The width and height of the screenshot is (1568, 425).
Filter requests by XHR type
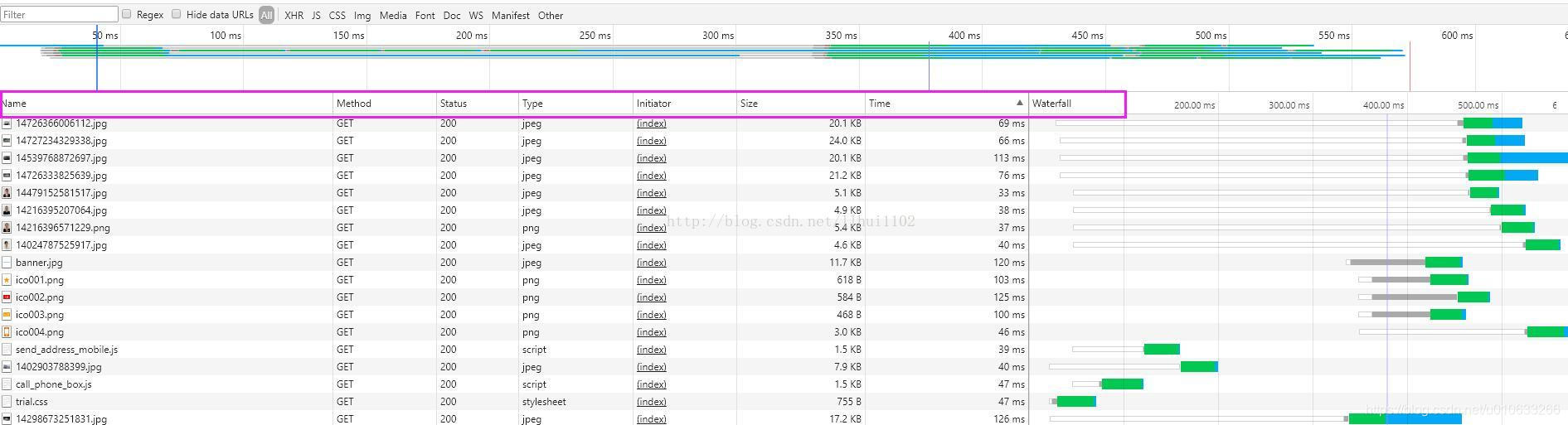click(x=294, y=15)
